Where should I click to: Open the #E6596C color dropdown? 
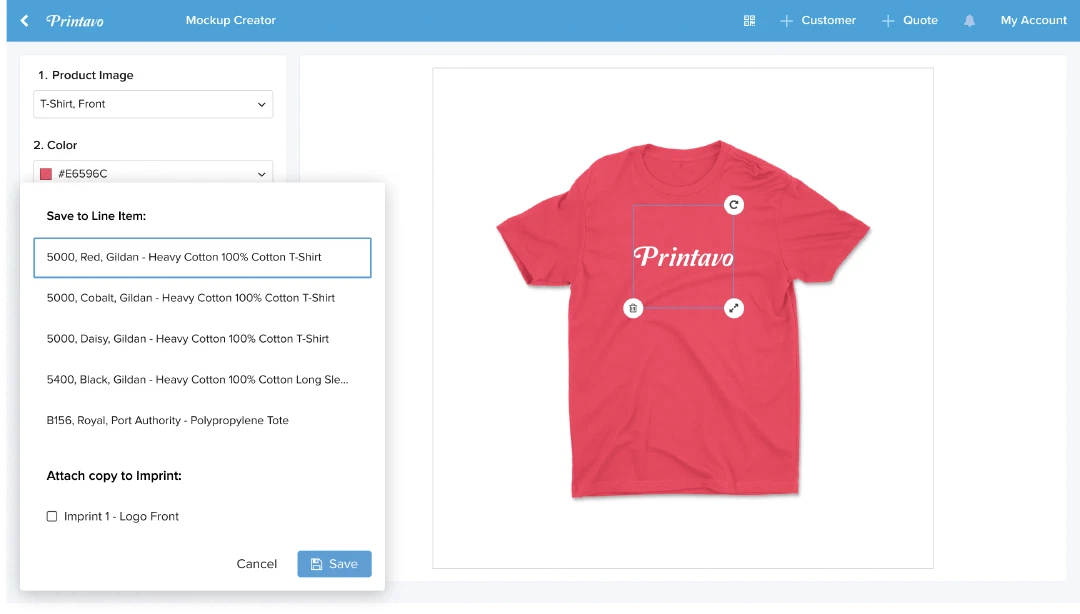tap(153, 172)
